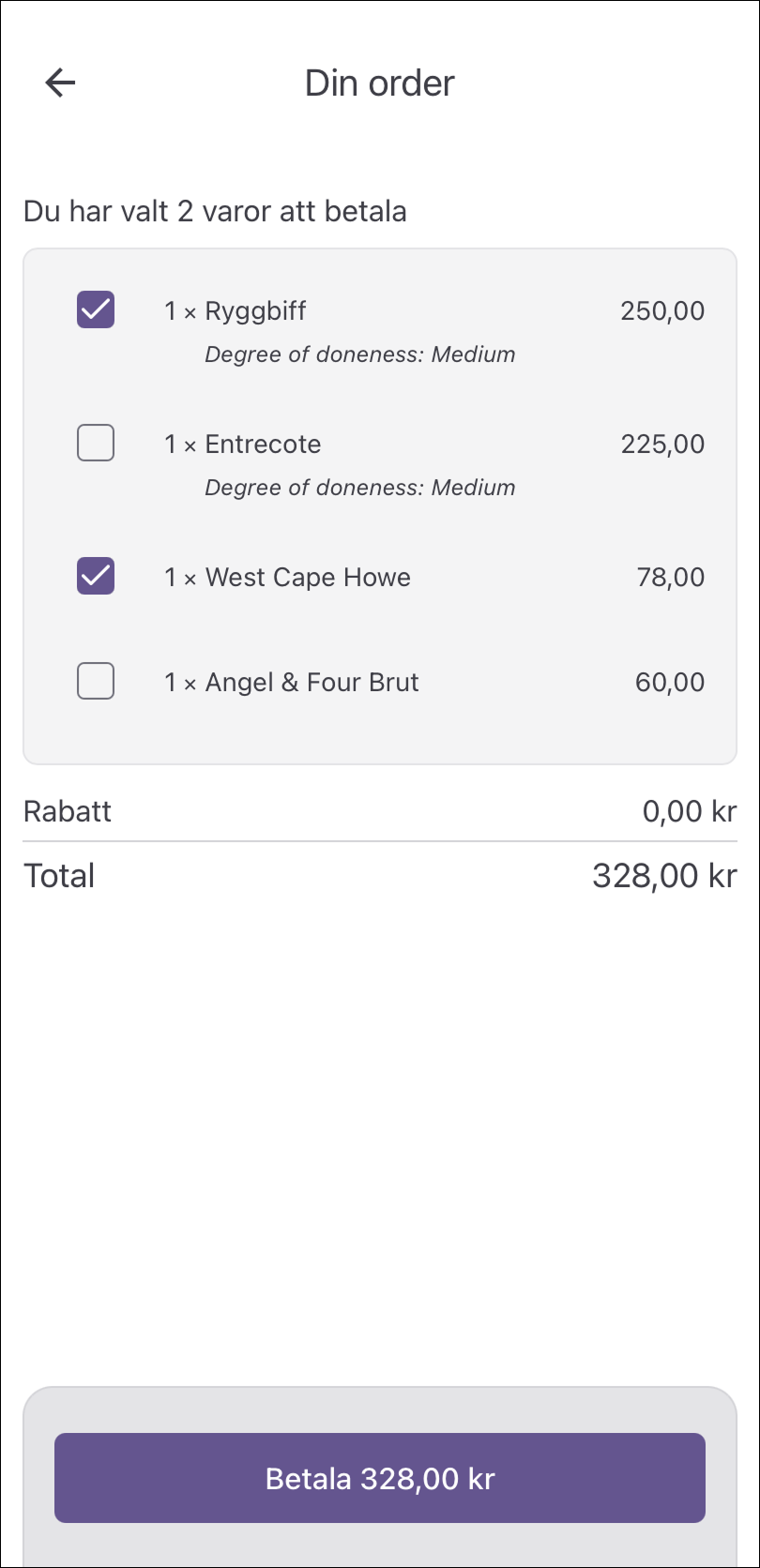760x1568 pixels.
Task: Select the Entrecote checkbox
Action: pos(96,443)
